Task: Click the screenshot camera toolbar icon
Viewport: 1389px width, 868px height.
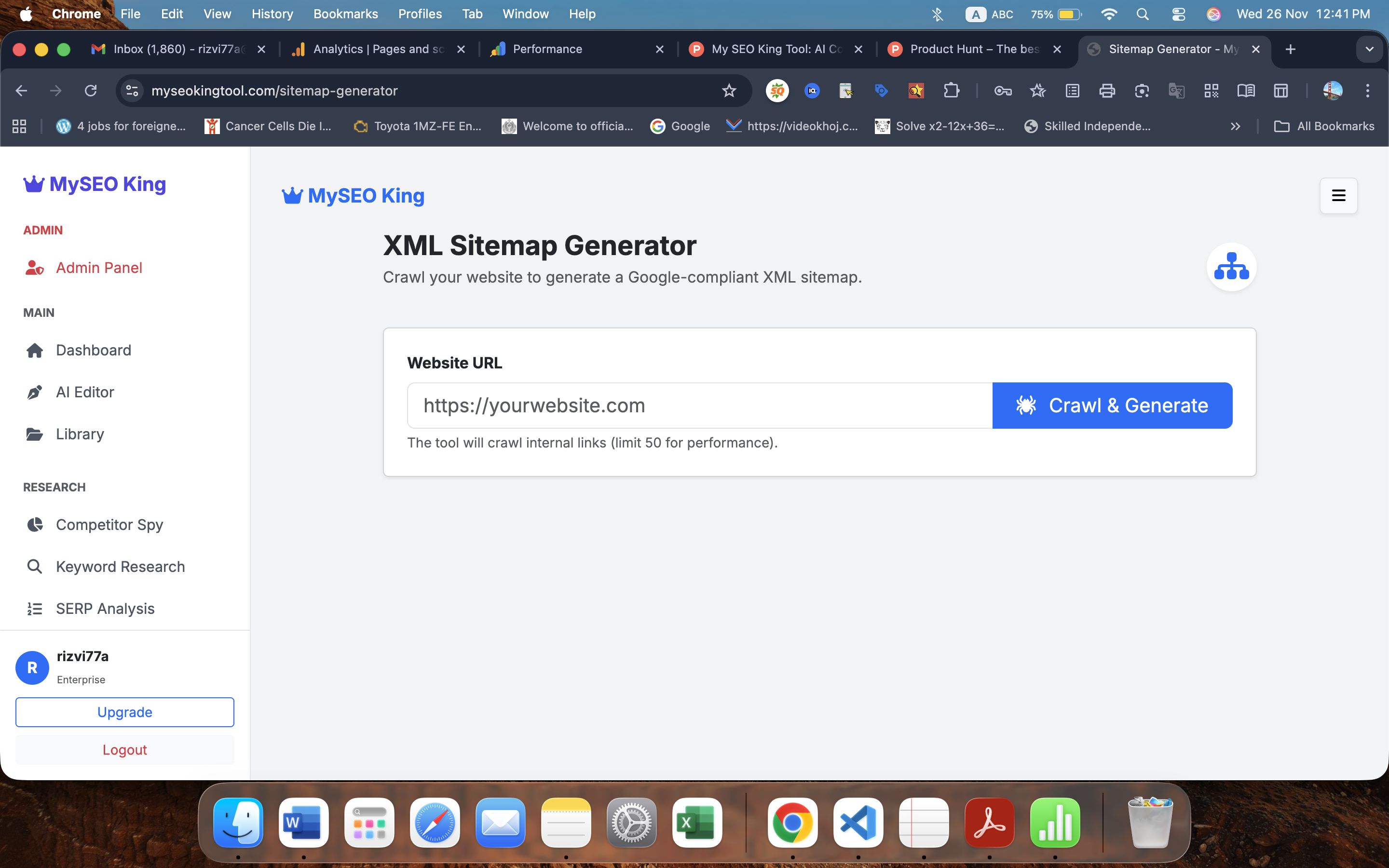Action: [1141, 91]
